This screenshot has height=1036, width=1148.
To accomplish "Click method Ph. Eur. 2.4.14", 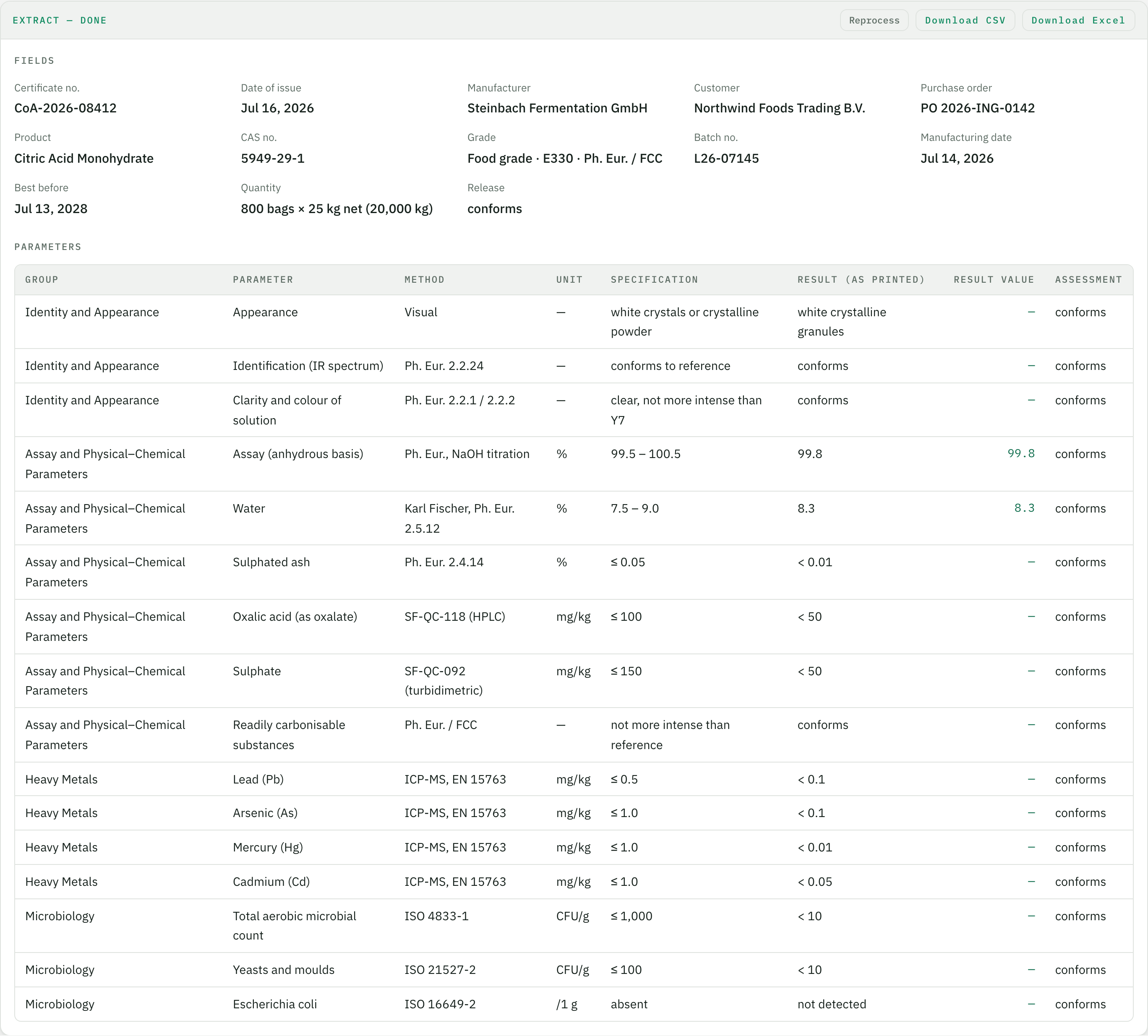I will pyautogui.click(x=444, y=562).
